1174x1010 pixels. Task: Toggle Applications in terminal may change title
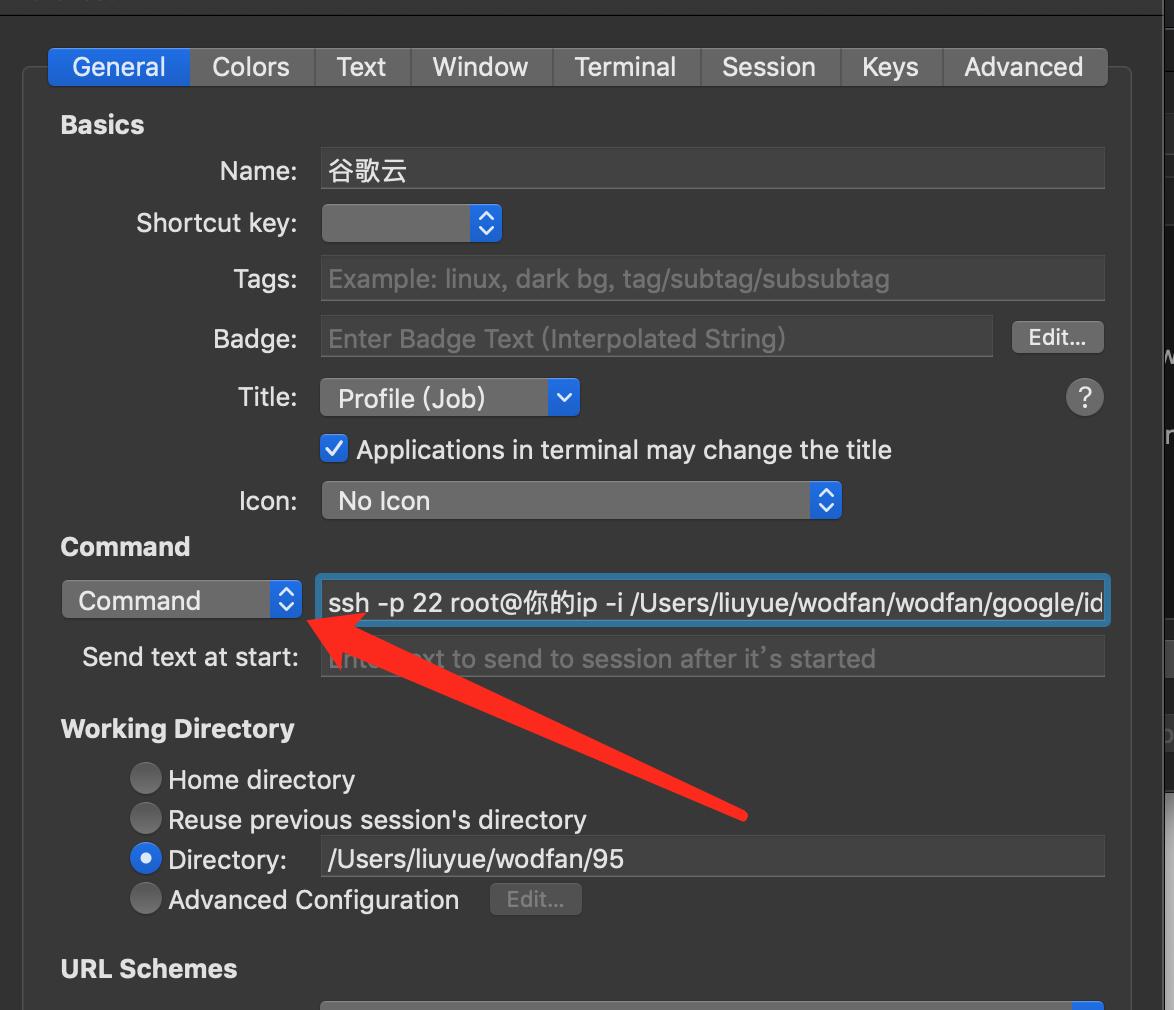point(334,449)
